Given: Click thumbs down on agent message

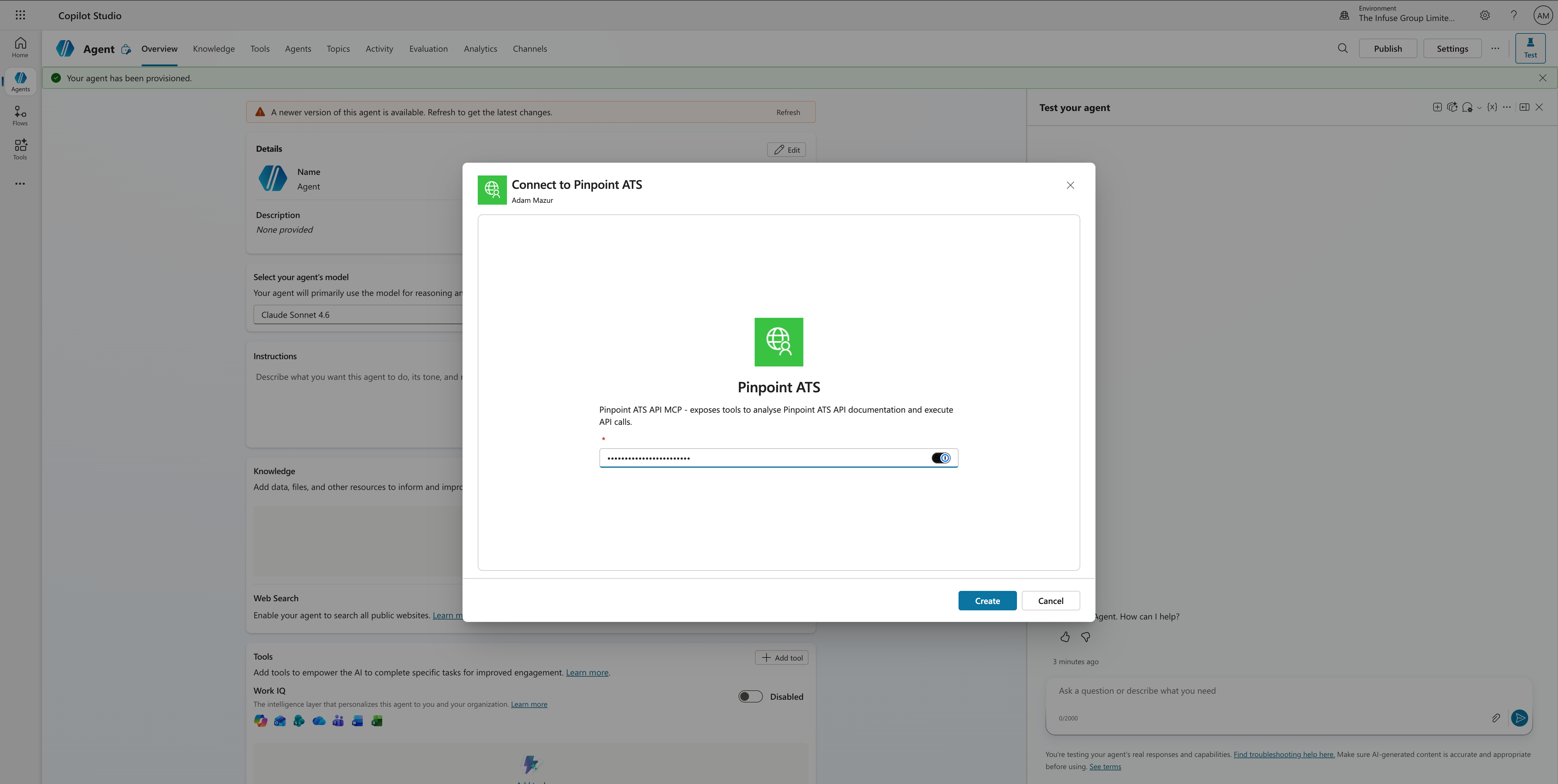Looking at the screenshot, I should coord(1085,637).
